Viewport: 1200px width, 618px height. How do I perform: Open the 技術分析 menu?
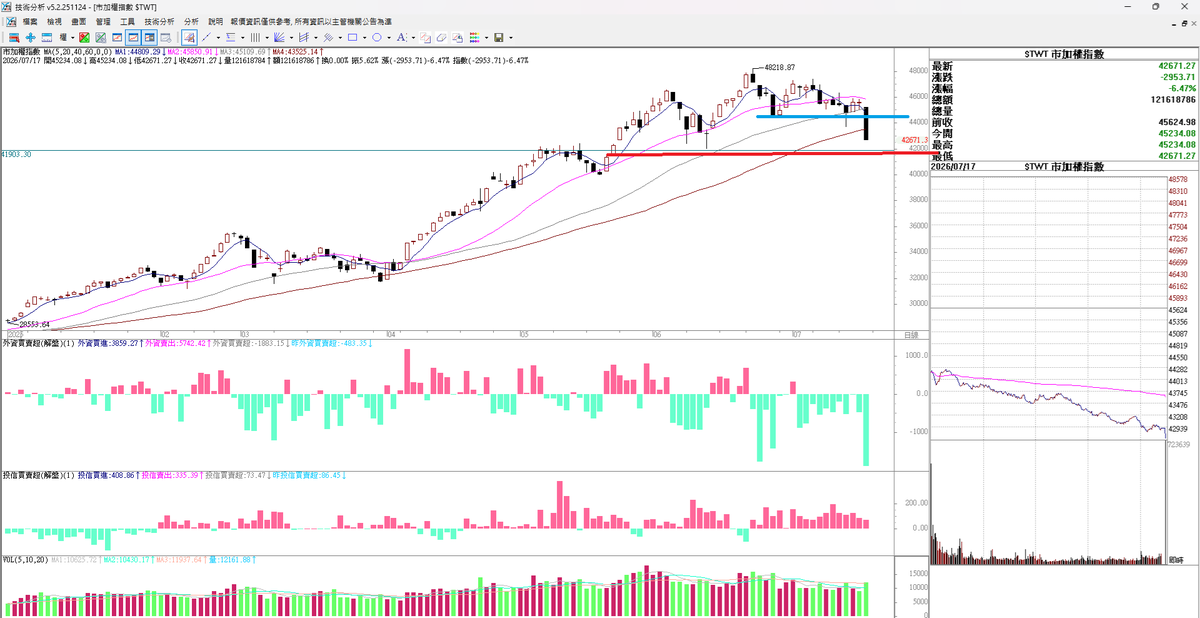158,20
